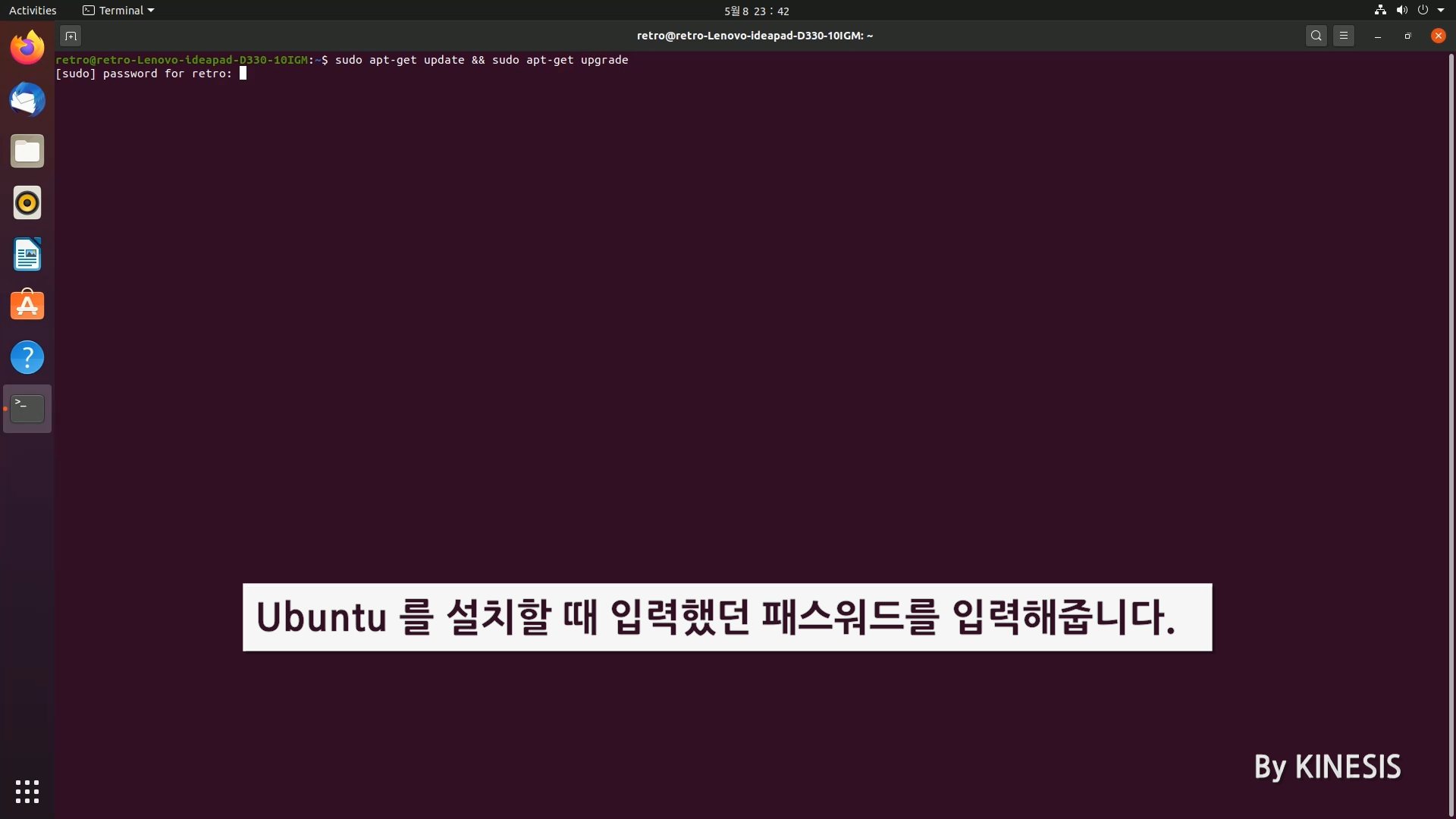This screenshot has width=1456, height=819.
Task: Launch Rhythmbox music player
Action: (27, 203)
